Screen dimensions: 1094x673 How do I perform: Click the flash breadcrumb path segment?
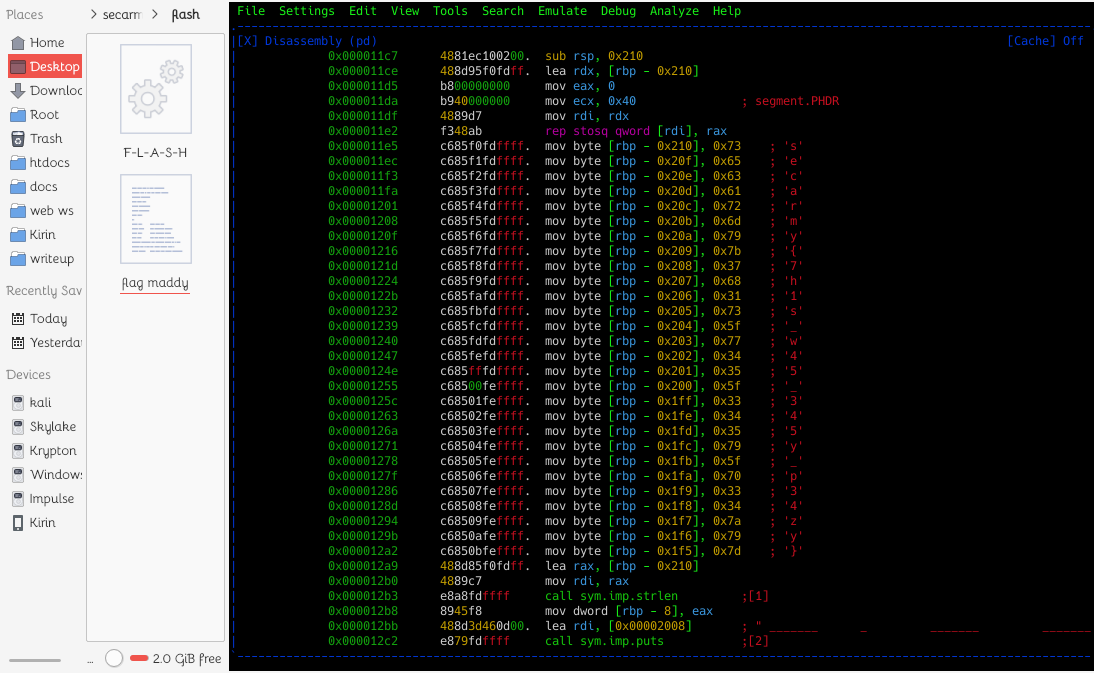pos(186,15)
